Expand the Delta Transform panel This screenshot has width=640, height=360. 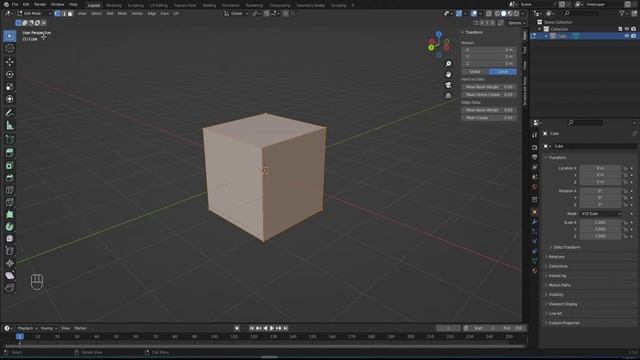point(567,247)
